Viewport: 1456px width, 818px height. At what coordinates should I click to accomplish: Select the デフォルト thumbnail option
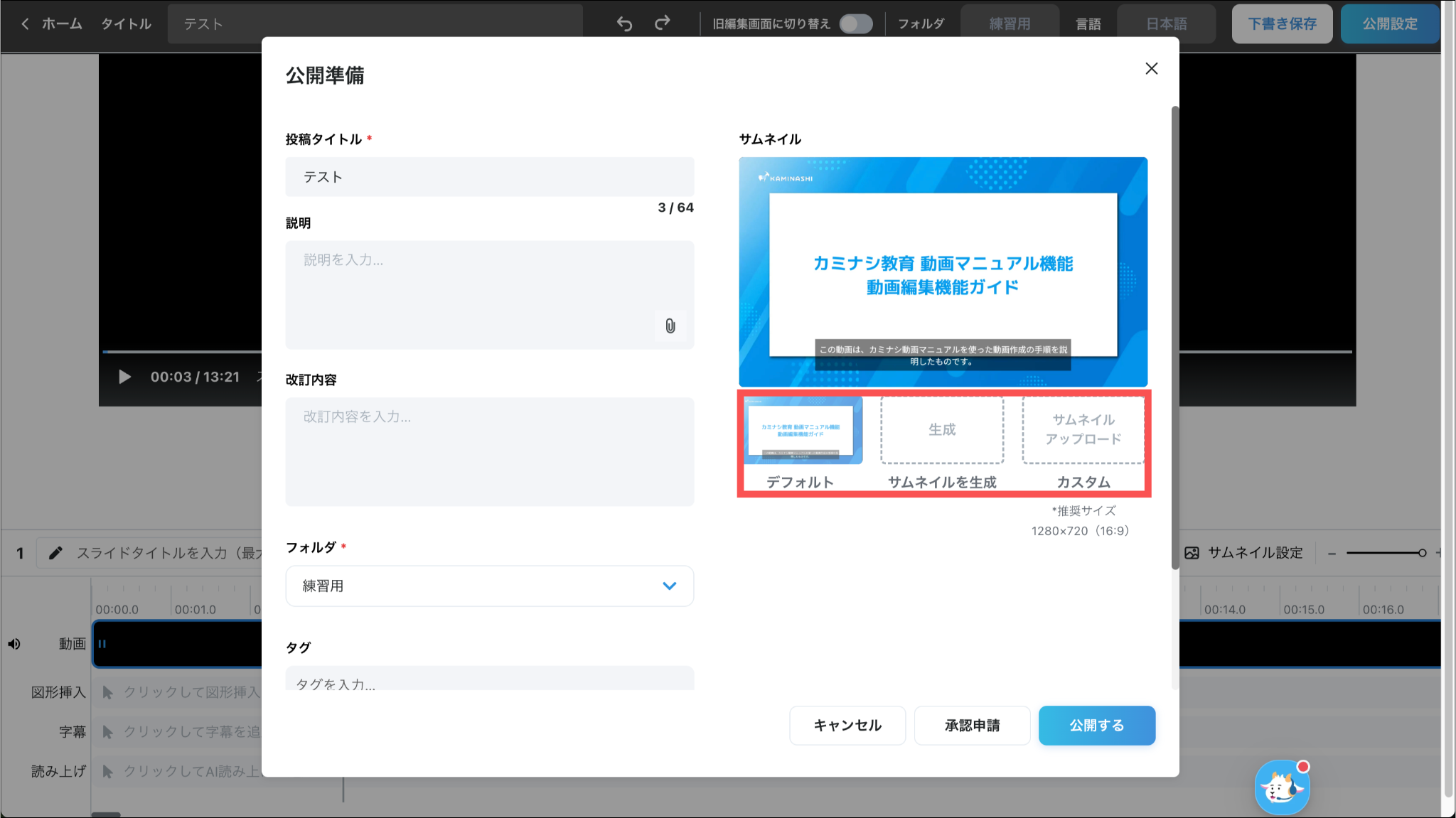803,431
